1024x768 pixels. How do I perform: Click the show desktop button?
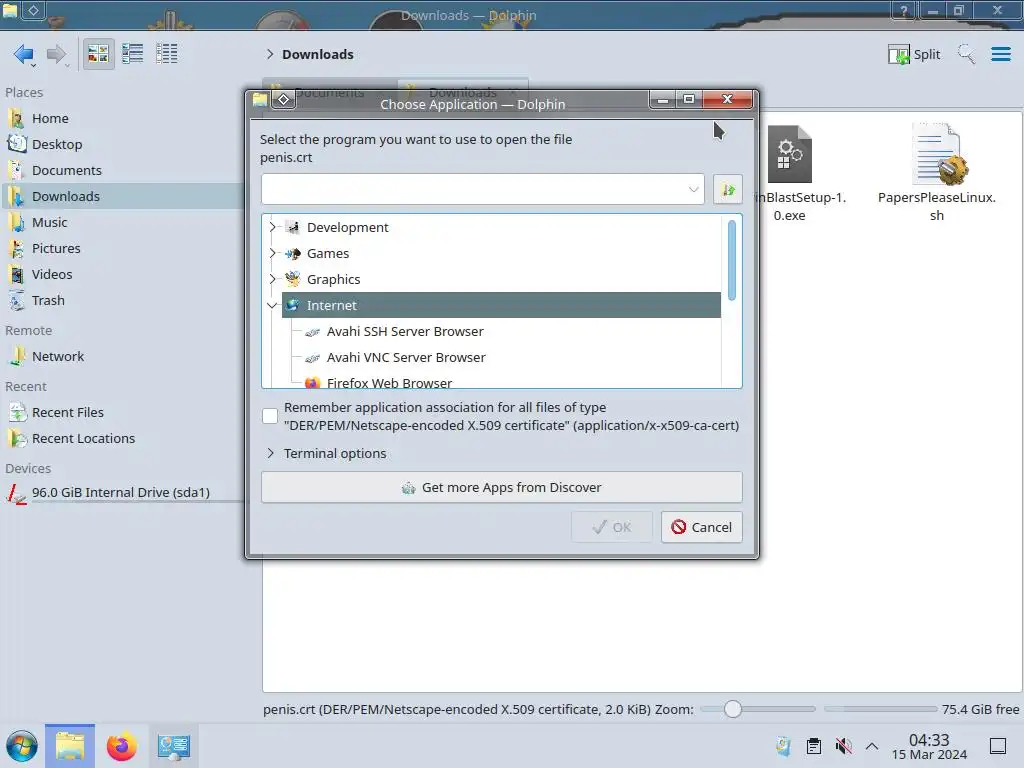click(x=997, y=746)
